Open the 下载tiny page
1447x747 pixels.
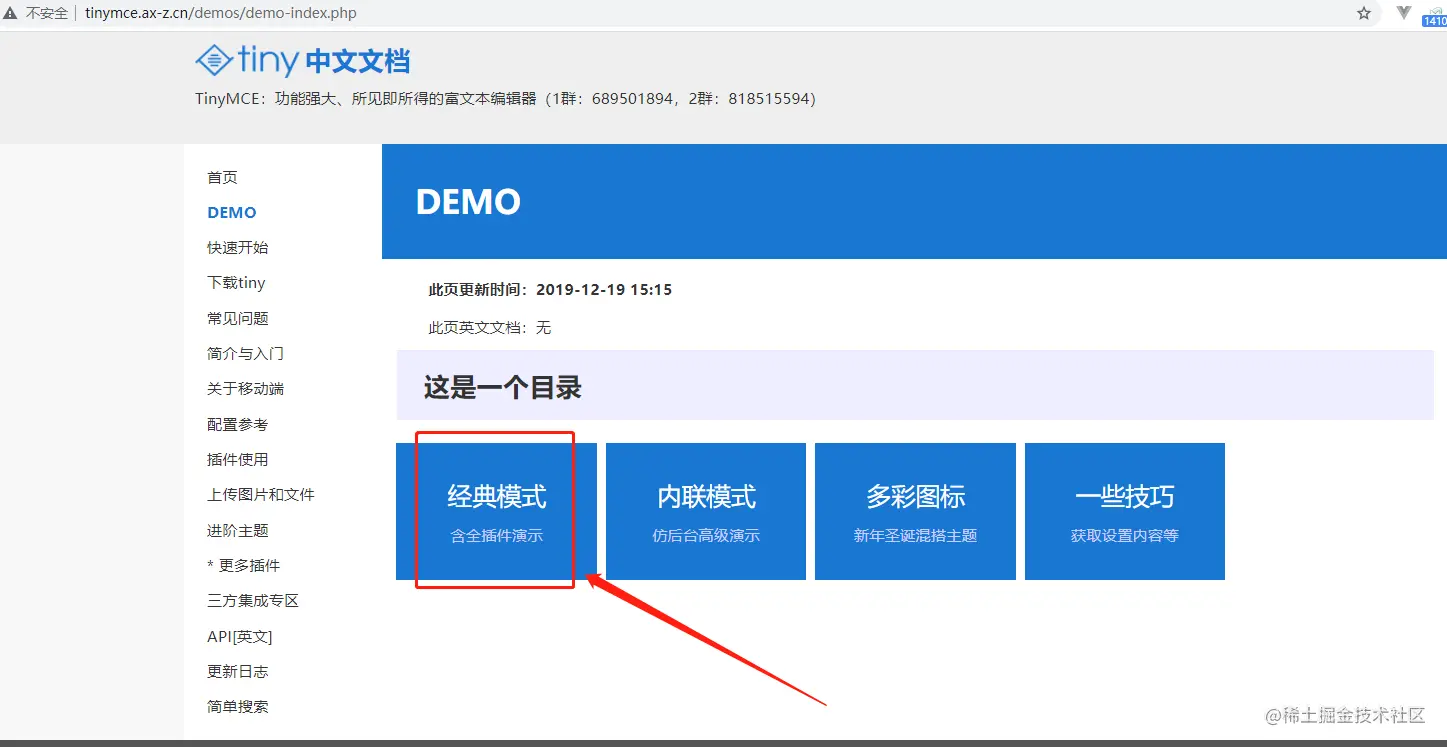point(235,282)
